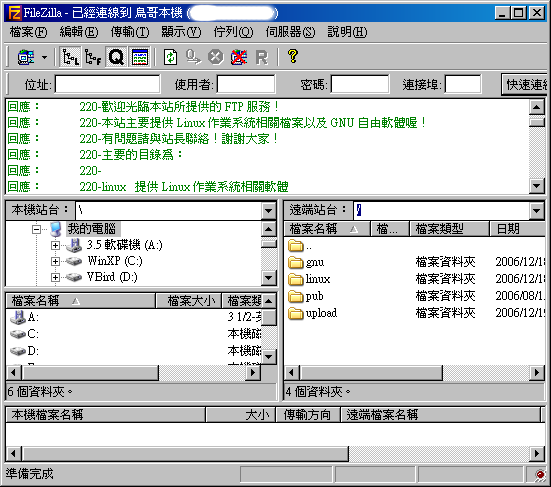Click message log scroll down arrow
Screen dimensions: 551x487
point(537,186)
